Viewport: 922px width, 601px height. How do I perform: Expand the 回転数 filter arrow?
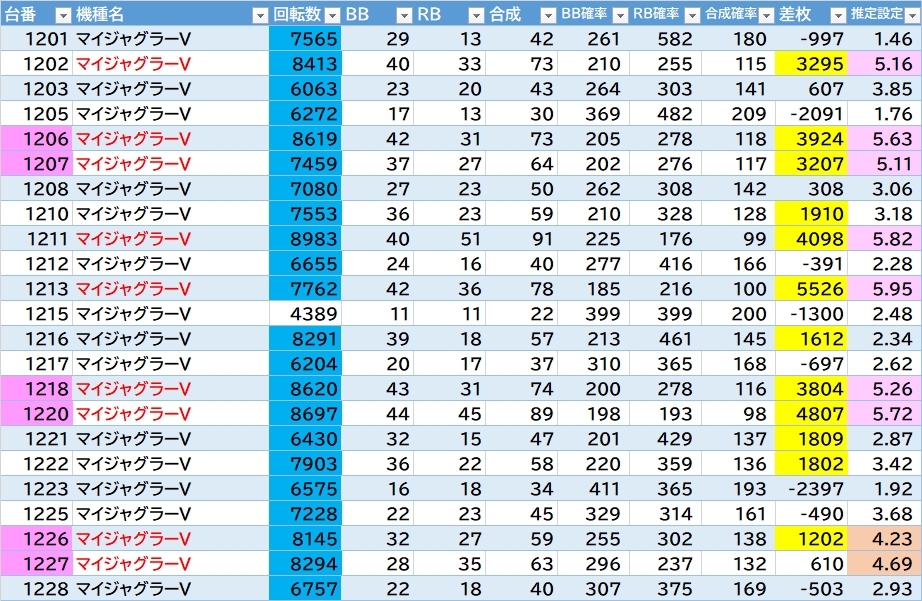click(x=330, y=15)
